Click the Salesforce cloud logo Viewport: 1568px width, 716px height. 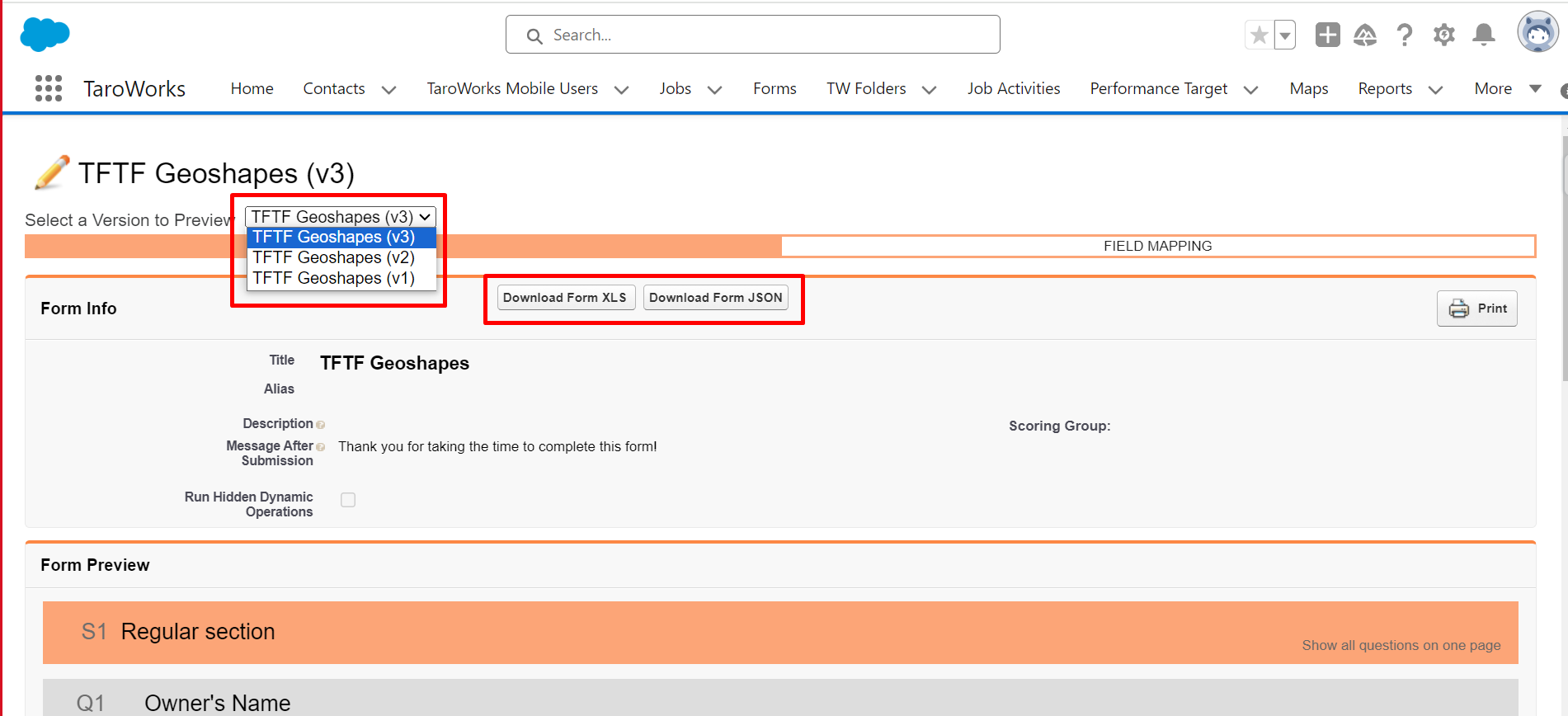click(45, 35)
